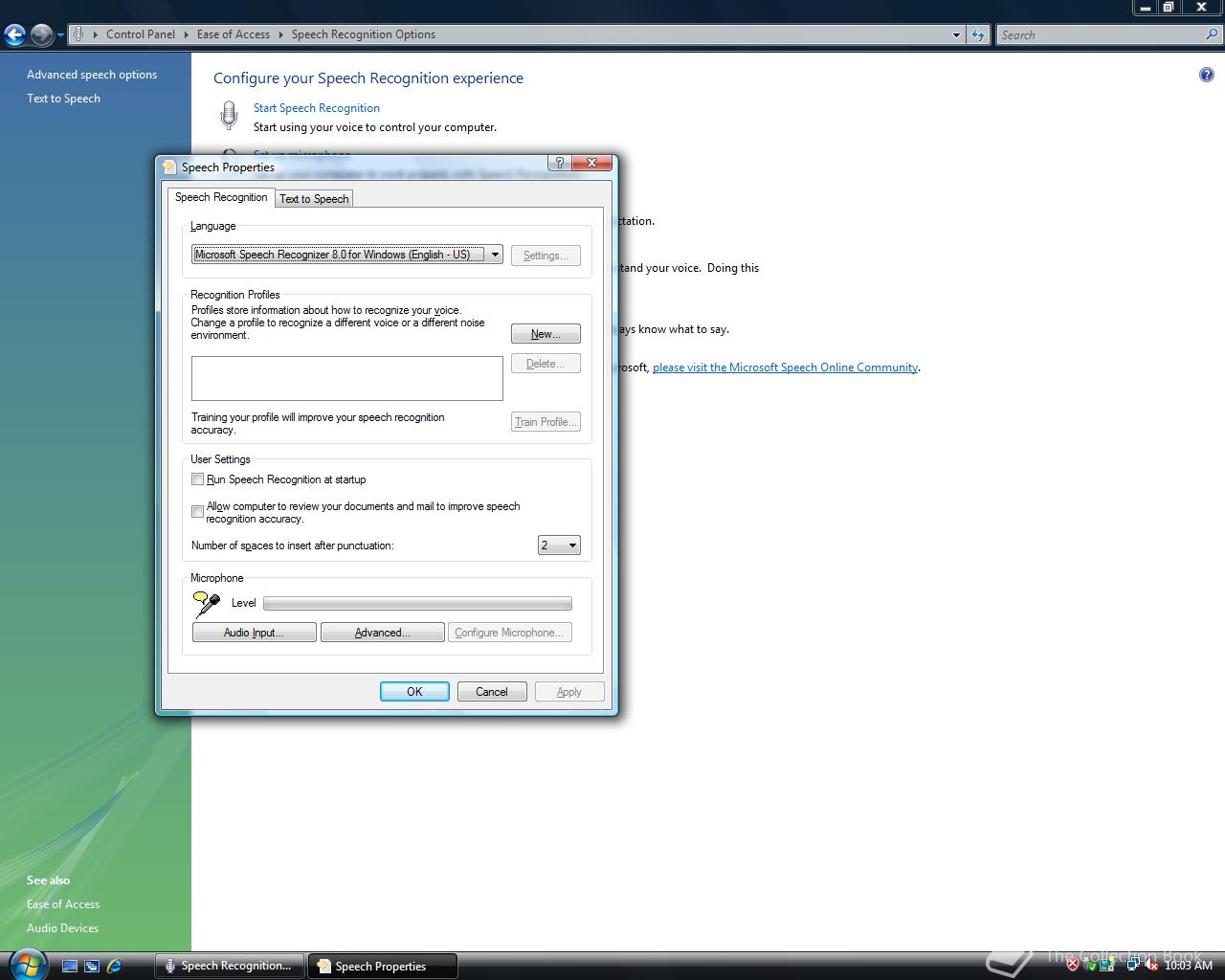Viewport: 1225px width, 980px height.
Task: Click the Speech Properties title bar icon
Action: 169,167
